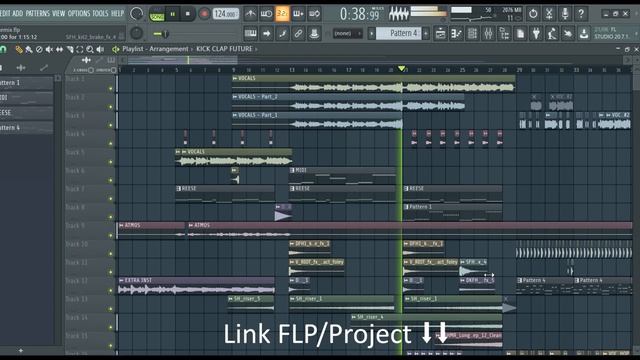Toggle the metronome button
640x360 pixels.
[251, 13]
